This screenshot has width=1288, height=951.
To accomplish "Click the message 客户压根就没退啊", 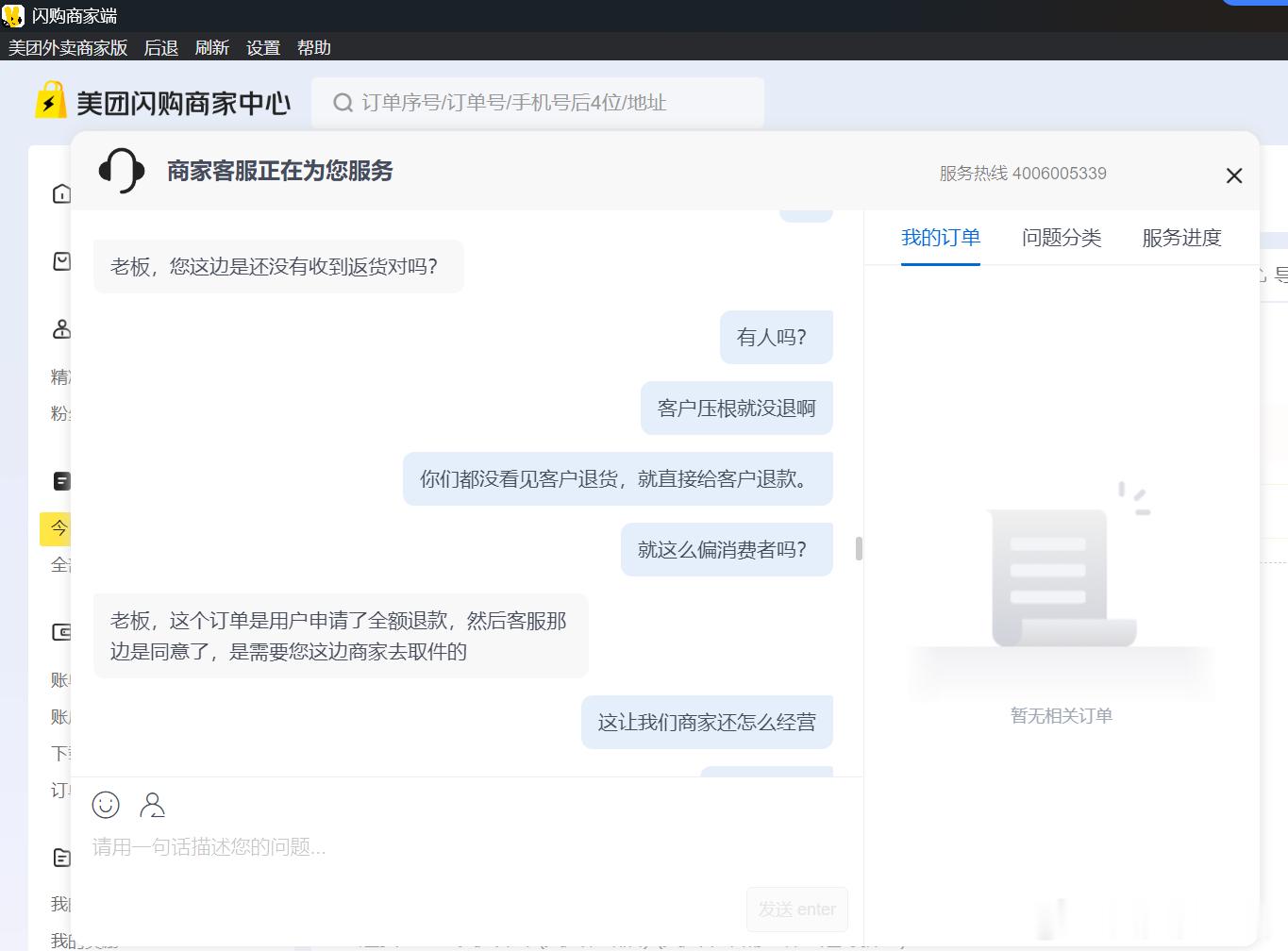I will click(x=737, y=408).
